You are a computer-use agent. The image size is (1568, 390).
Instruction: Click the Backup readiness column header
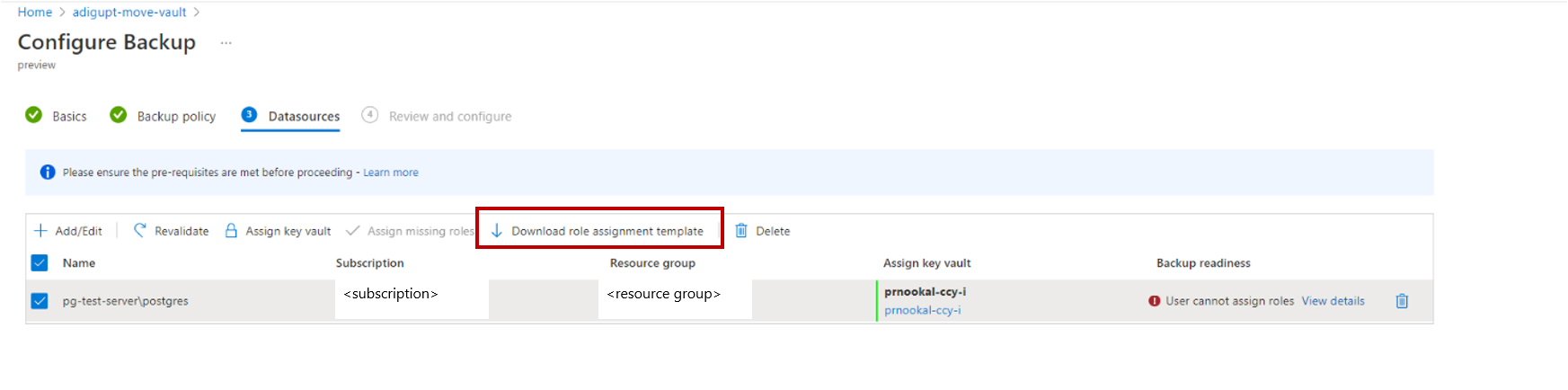1203,263
